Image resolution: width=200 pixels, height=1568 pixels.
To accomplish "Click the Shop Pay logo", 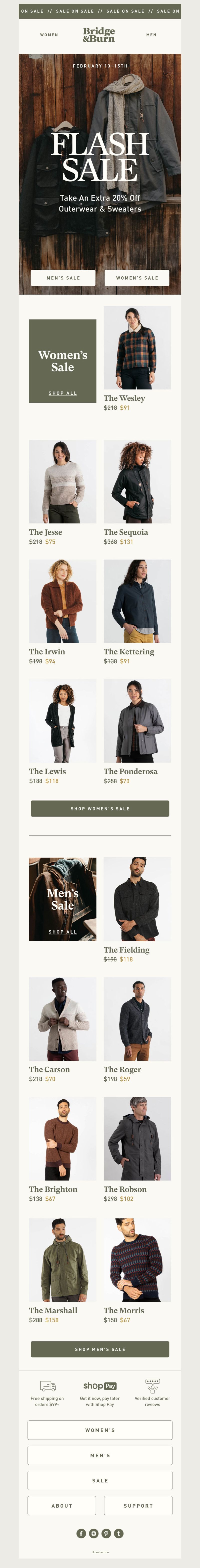I will (x=100, y=1386).
